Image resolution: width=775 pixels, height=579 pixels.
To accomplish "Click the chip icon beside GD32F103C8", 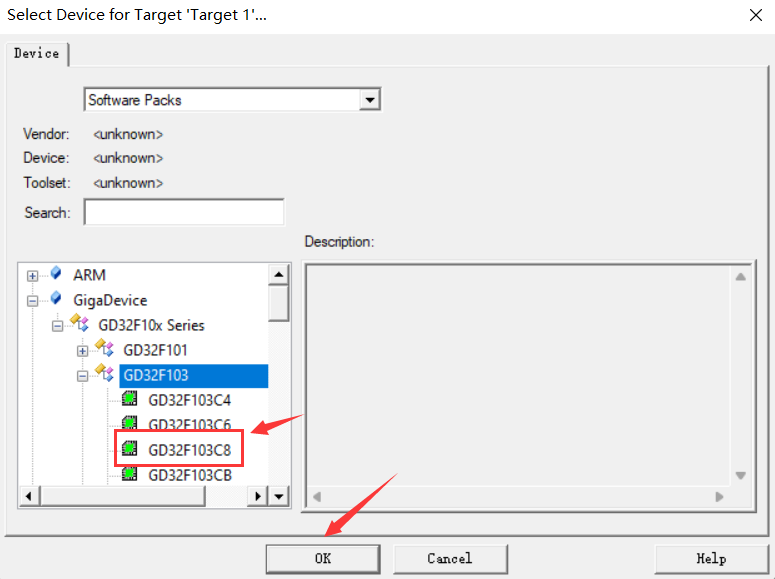I will [130, 448].
